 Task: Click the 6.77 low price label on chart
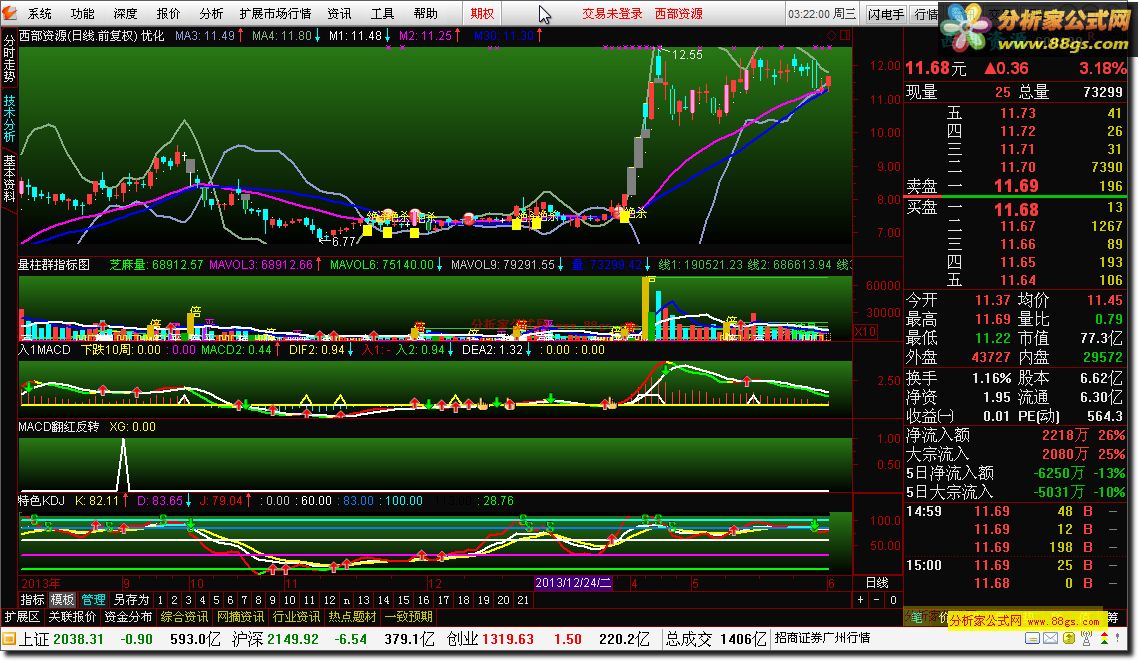click(344, 241)
